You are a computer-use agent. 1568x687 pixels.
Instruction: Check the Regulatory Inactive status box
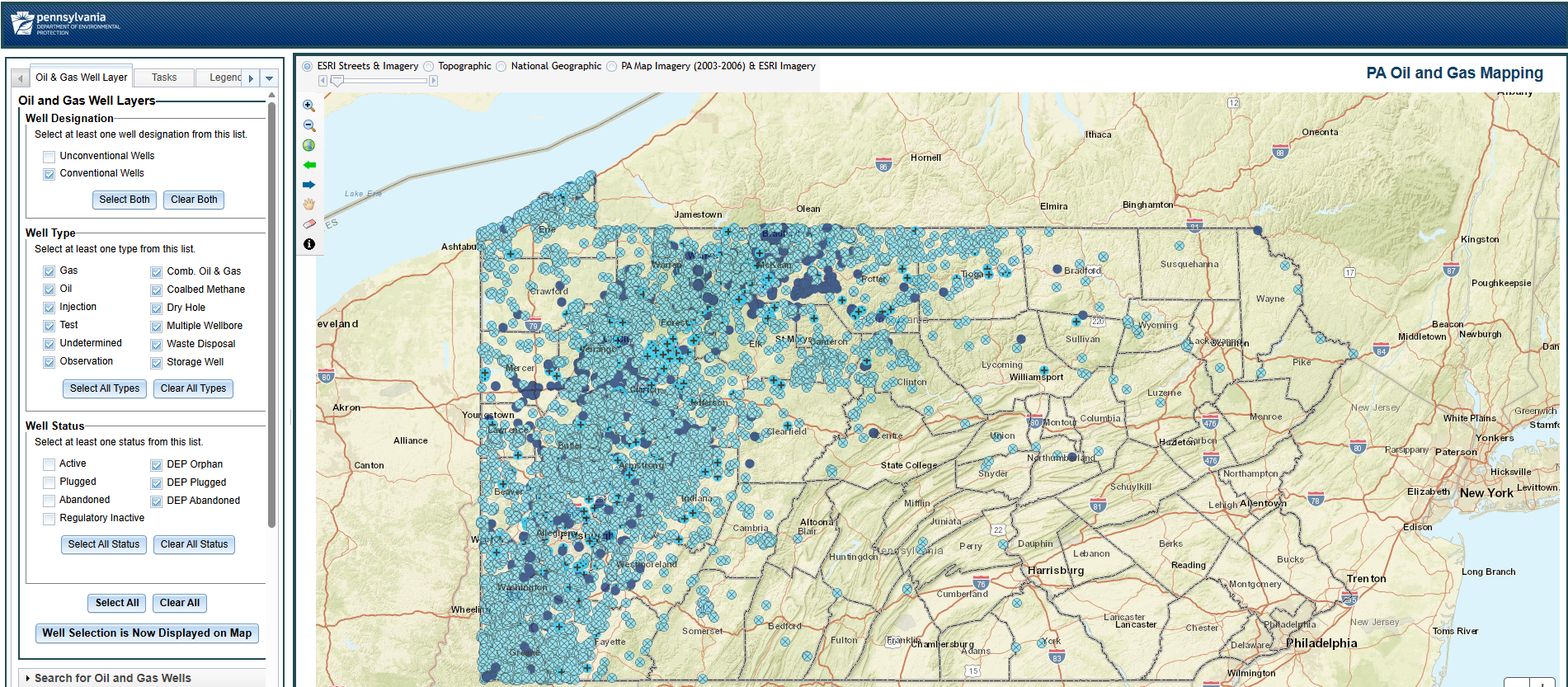pyautogui.click(x=49, y=519)
